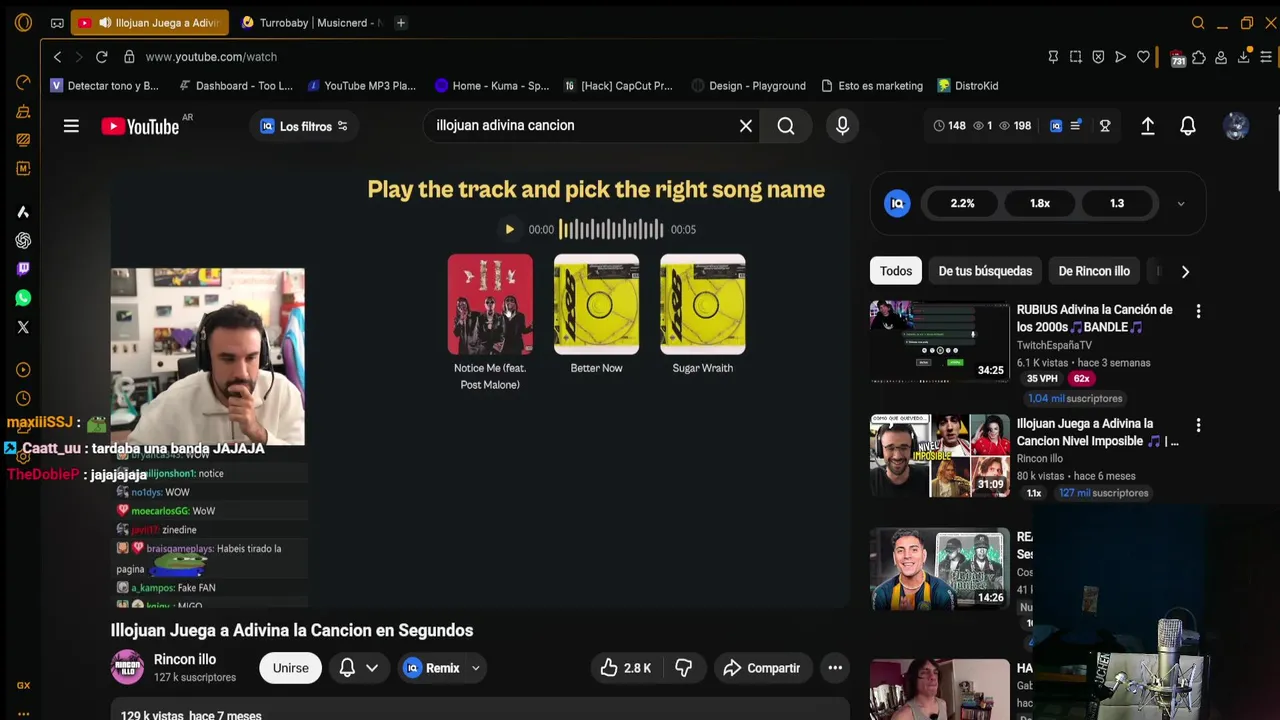Open the notification bell dropdown
Image resolution: width=1280 pixels, height=720 pixels.
pyautogui.click(x=358, y=668)
